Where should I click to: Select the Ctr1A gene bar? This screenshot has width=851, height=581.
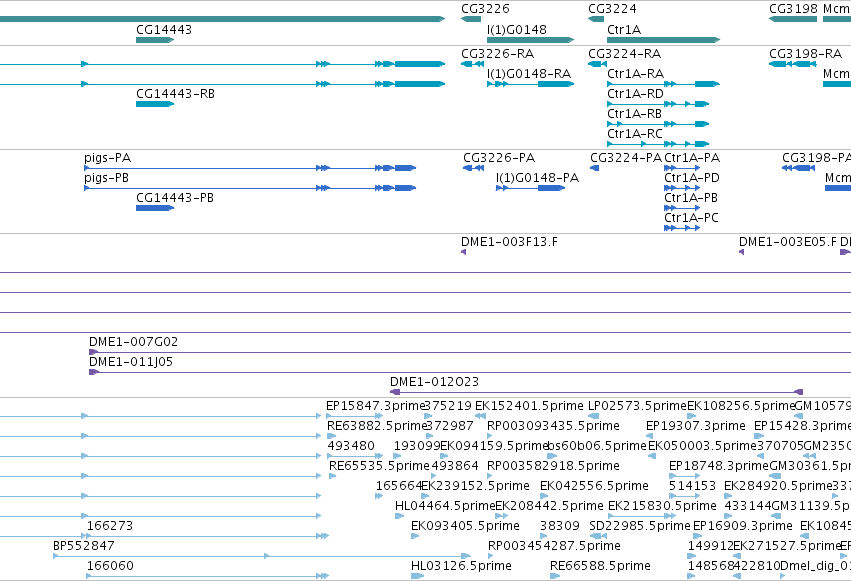pyautogui.click(x=663, y=40)
